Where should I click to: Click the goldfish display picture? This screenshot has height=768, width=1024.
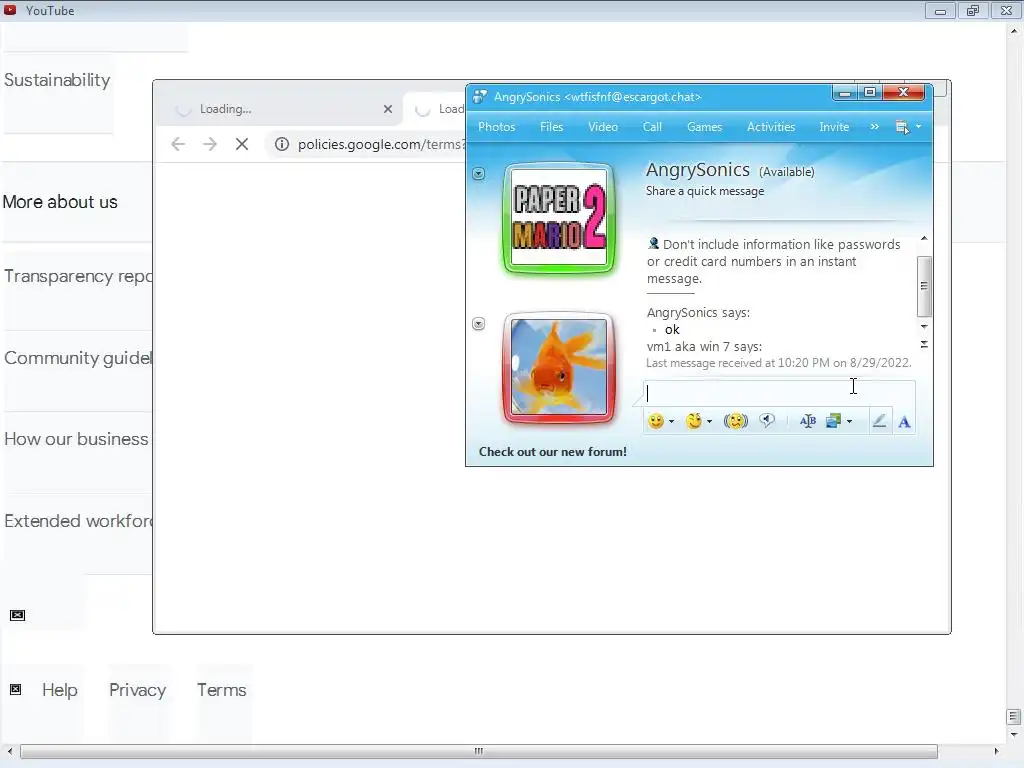[x=559, y=367]
